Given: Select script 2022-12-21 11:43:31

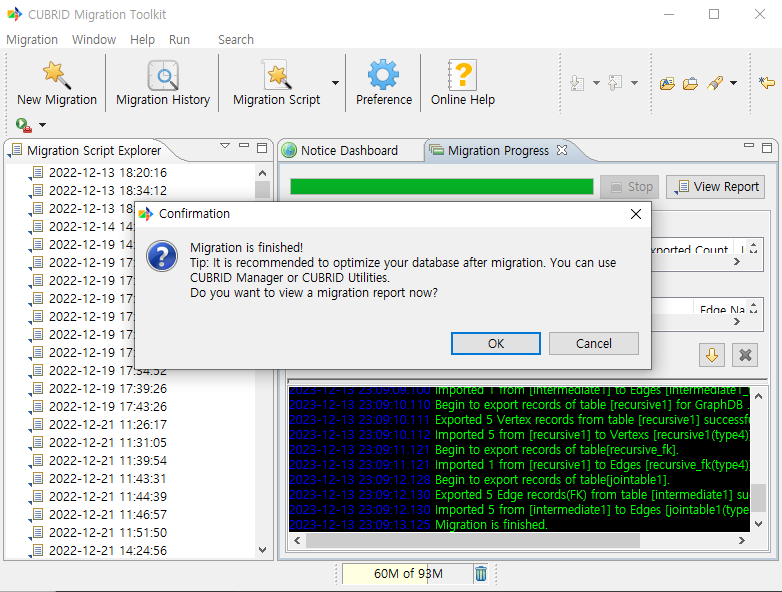Looking at the screenshot, I should click(108, 478).
